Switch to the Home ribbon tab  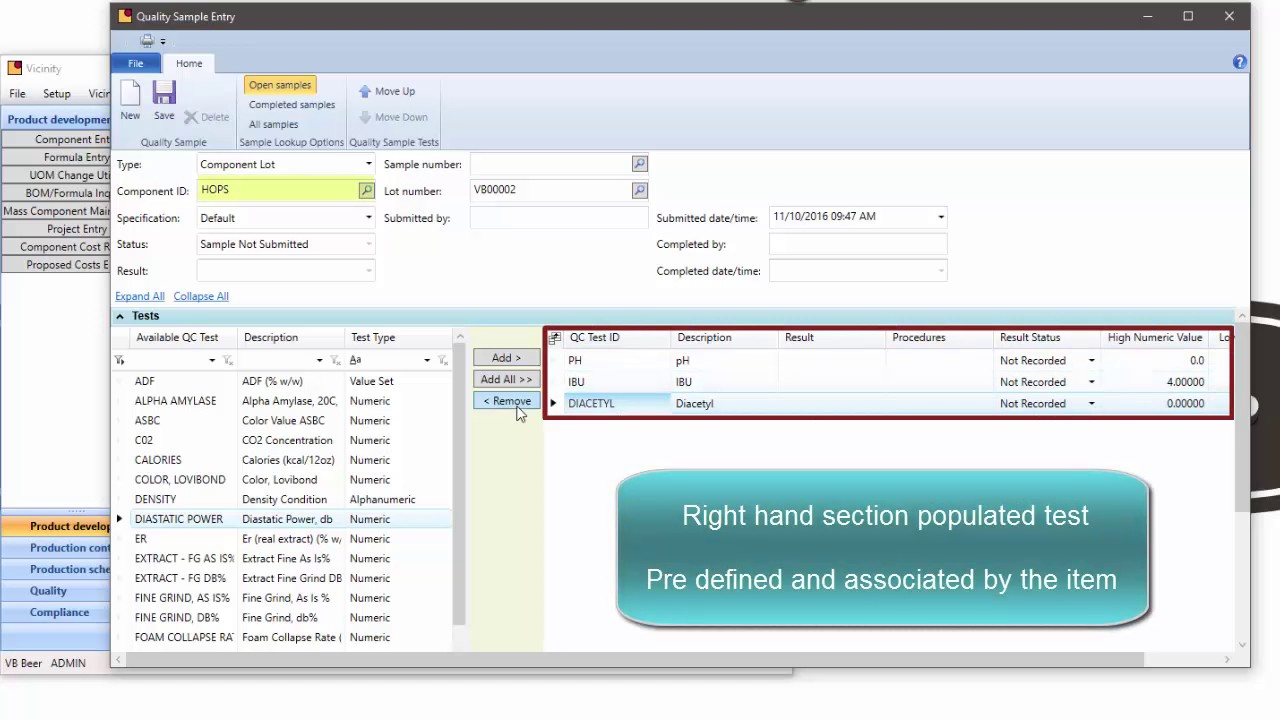189,63
